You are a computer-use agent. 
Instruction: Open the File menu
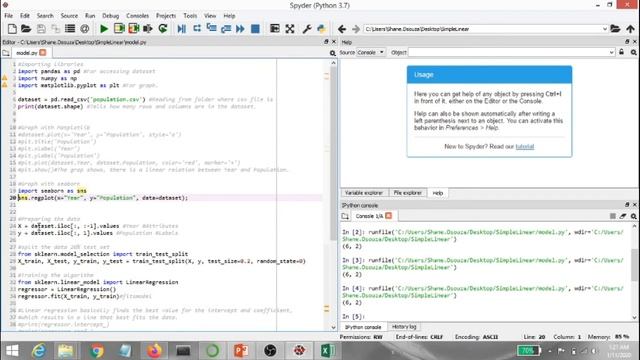(9, 16)
